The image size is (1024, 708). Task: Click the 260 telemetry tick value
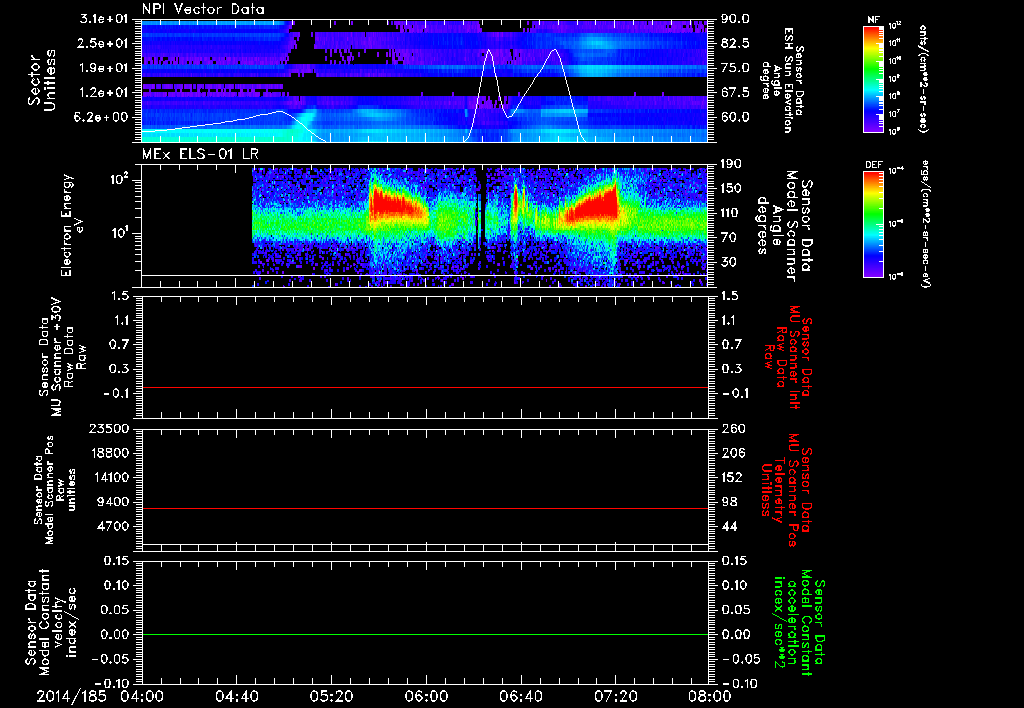pyautogui.click(x=732, y=428)
